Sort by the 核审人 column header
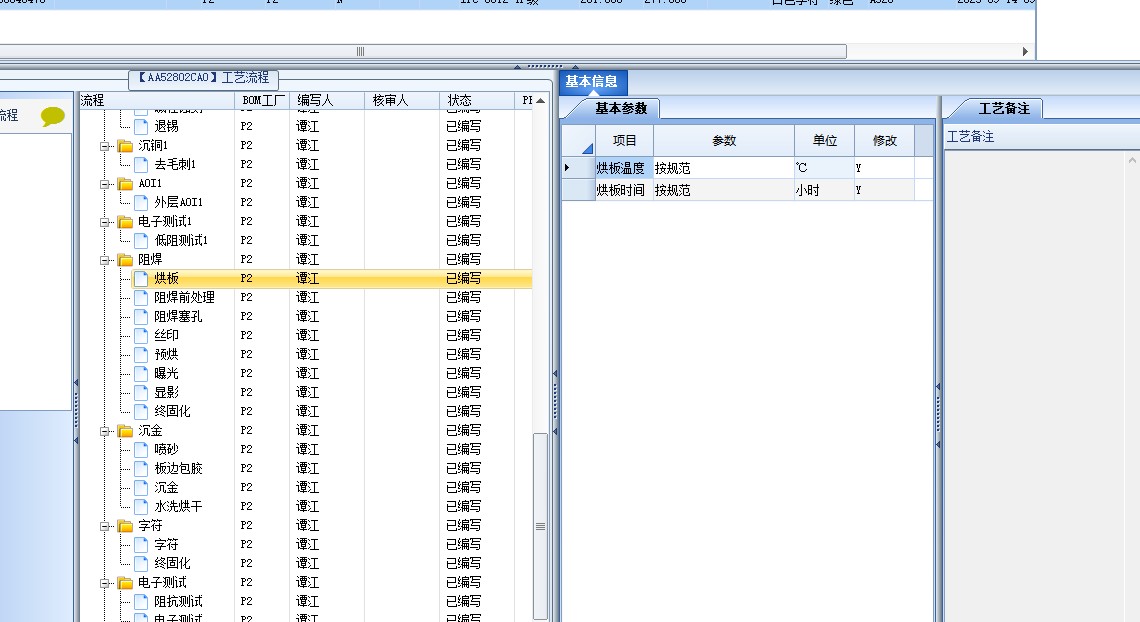This screenshot has width=1140, height=622. (402, 100)
